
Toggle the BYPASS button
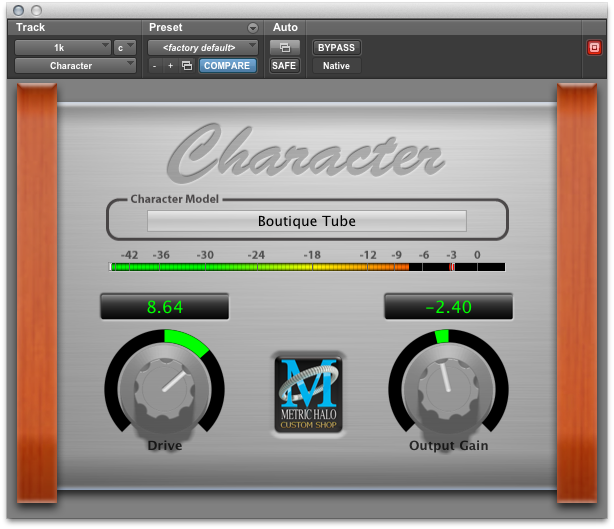(x=336, y=48)
